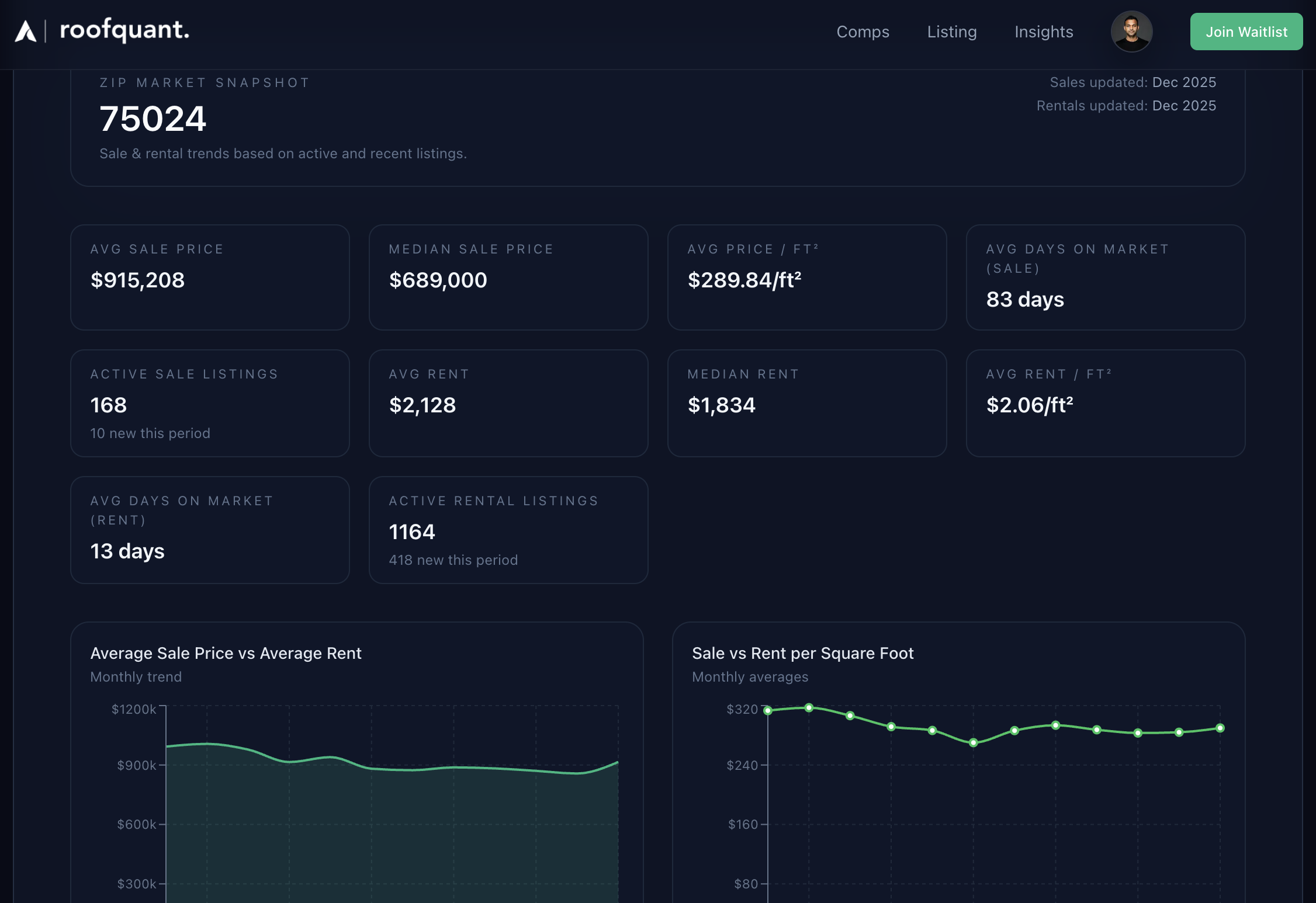This screenshot has width=1316, height=903.
Task: Click the Join Waitlist button
Action: pyautogui.click(x=1246, y=32)
